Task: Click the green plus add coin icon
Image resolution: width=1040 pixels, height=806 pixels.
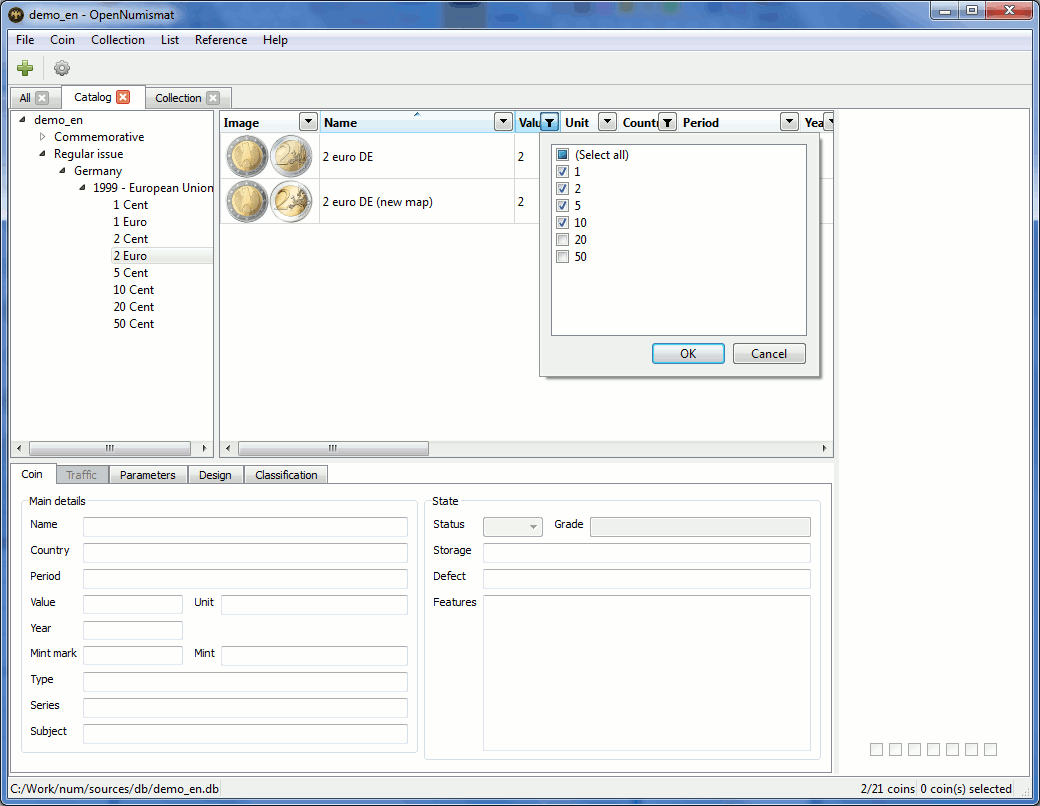Action: [25, 68]
